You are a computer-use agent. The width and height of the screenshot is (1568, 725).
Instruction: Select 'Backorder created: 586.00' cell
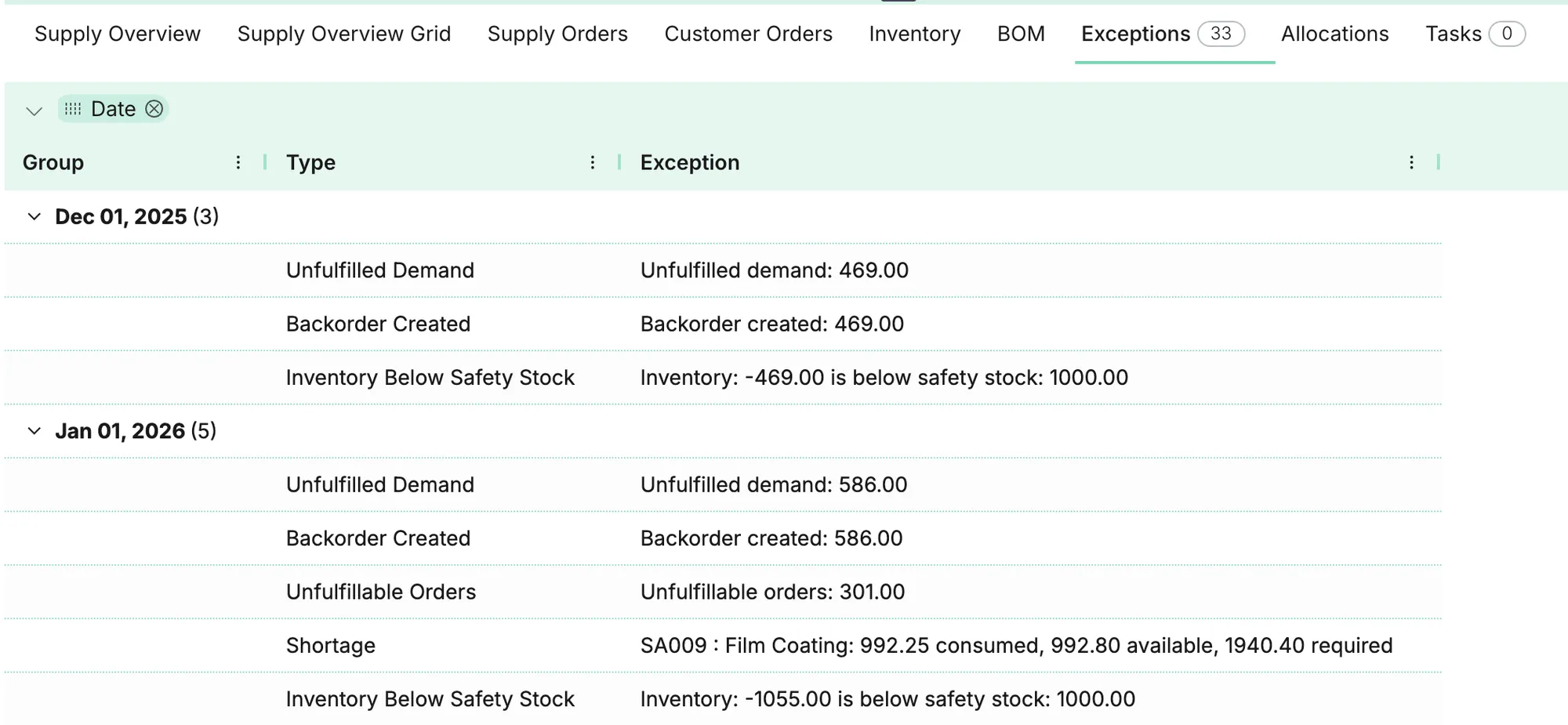[x=771, y=538]
